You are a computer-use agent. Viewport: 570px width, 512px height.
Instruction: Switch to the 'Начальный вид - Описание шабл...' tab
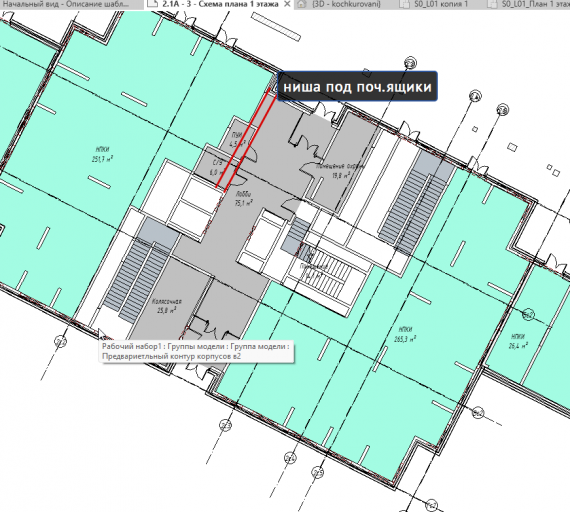tap(65, 4)
